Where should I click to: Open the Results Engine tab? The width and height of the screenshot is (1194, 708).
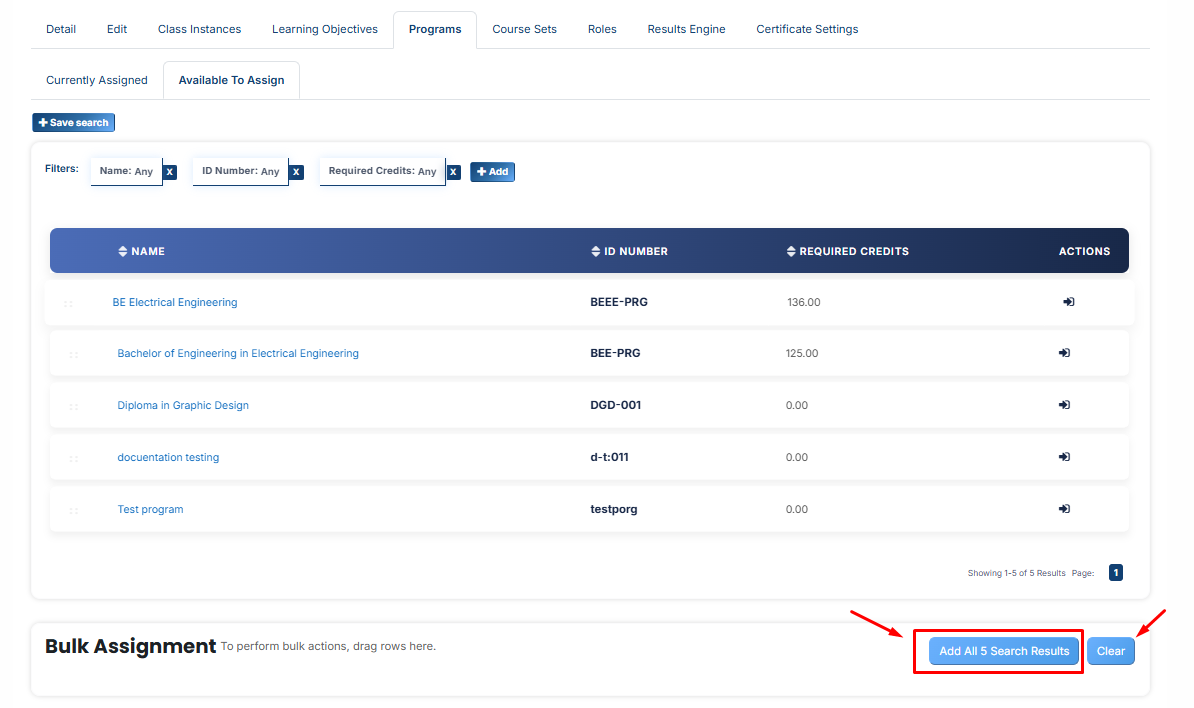pos(687,29)
